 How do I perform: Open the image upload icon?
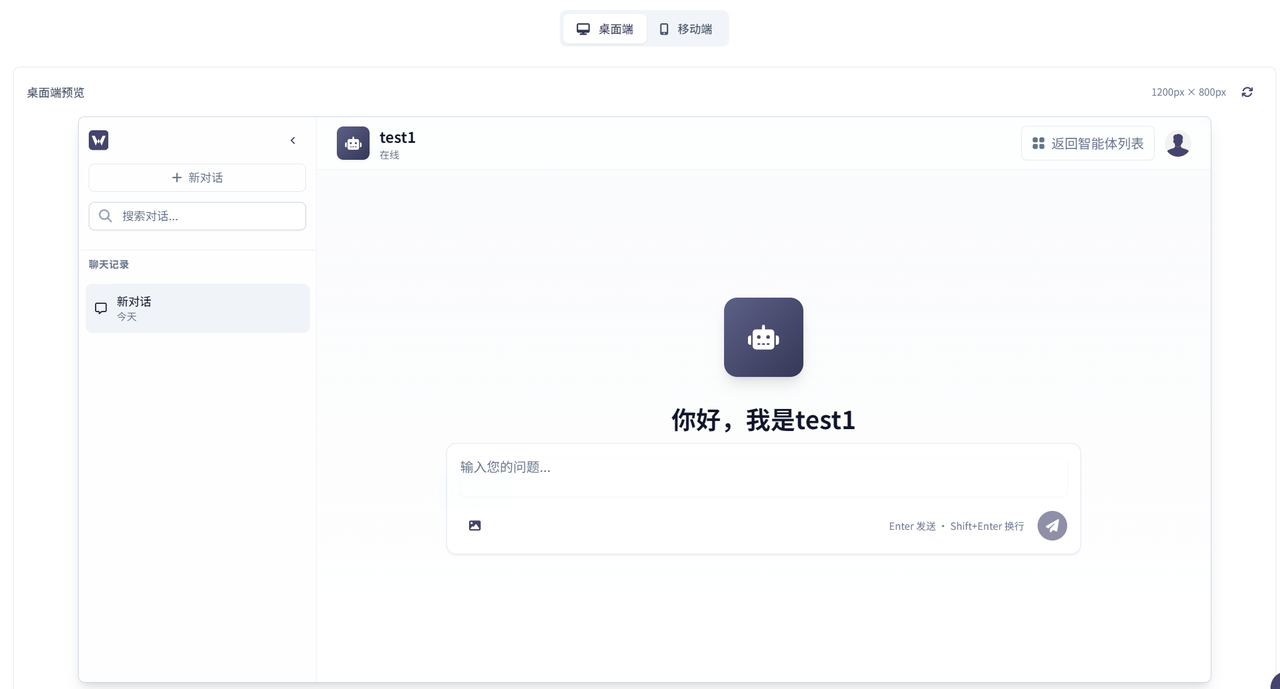pos(474,525)
